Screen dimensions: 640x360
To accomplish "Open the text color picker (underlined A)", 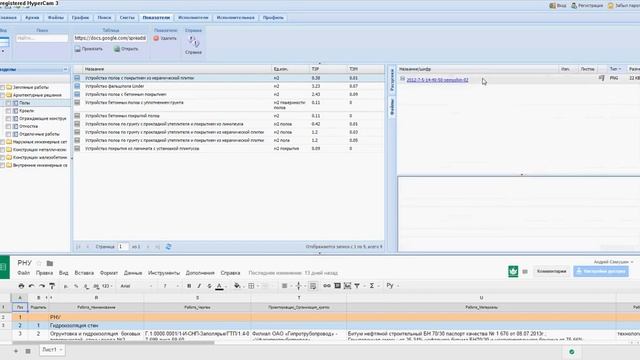I will coord(220,286).
